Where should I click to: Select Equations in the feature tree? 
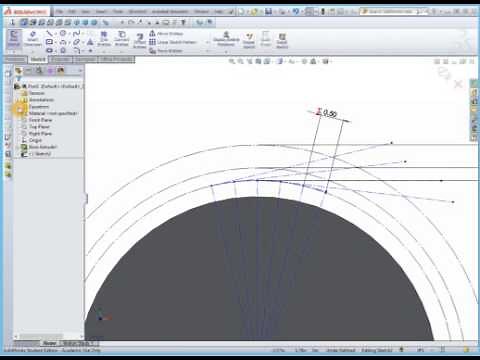pyautogui.click(x=39, y=107)
